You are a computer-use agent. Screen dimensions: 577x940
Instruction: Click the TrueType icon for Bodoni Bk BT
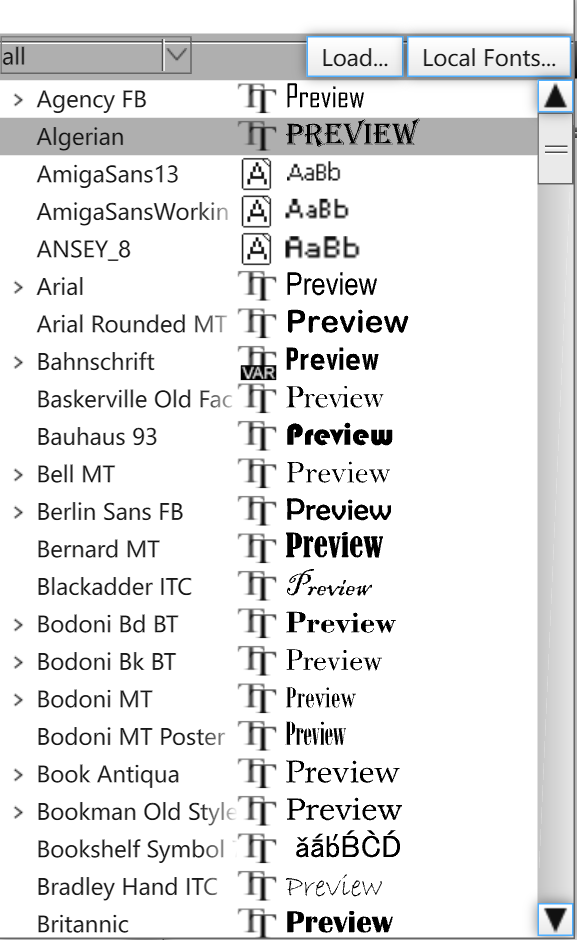coord(257,661)
